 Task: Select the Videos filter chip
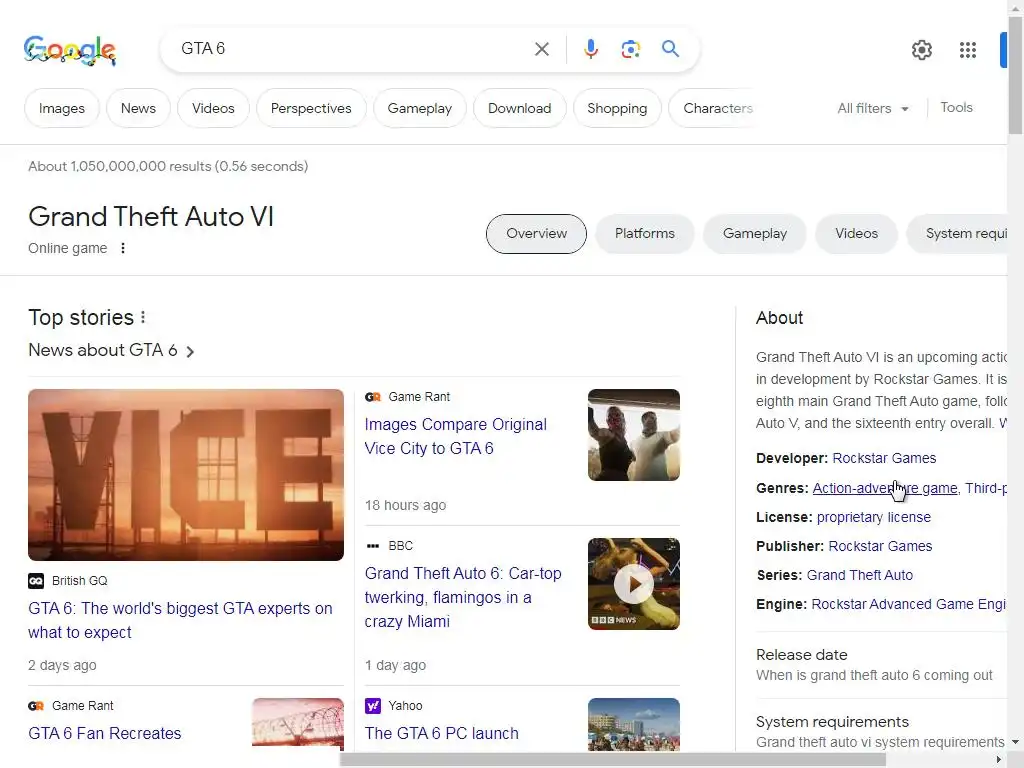(x=213, y=108)
